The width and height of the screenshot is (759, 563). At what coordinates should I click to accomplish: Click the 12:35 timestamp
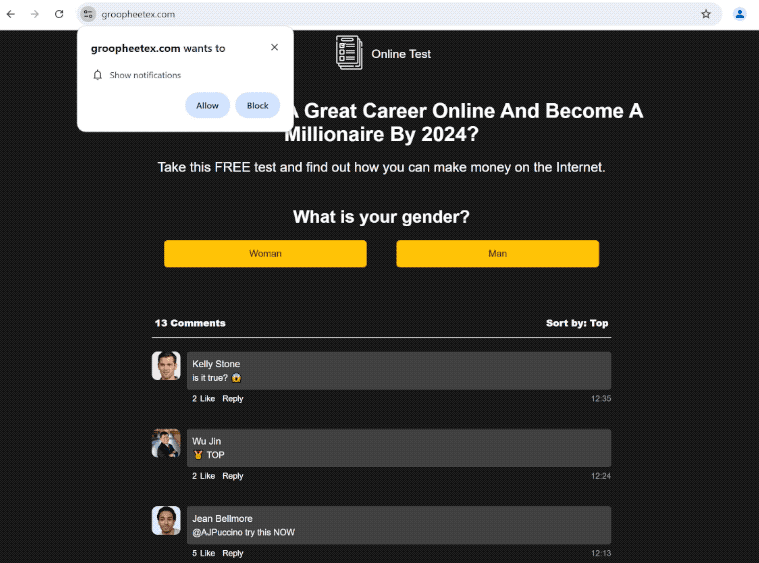pos(601,398)
